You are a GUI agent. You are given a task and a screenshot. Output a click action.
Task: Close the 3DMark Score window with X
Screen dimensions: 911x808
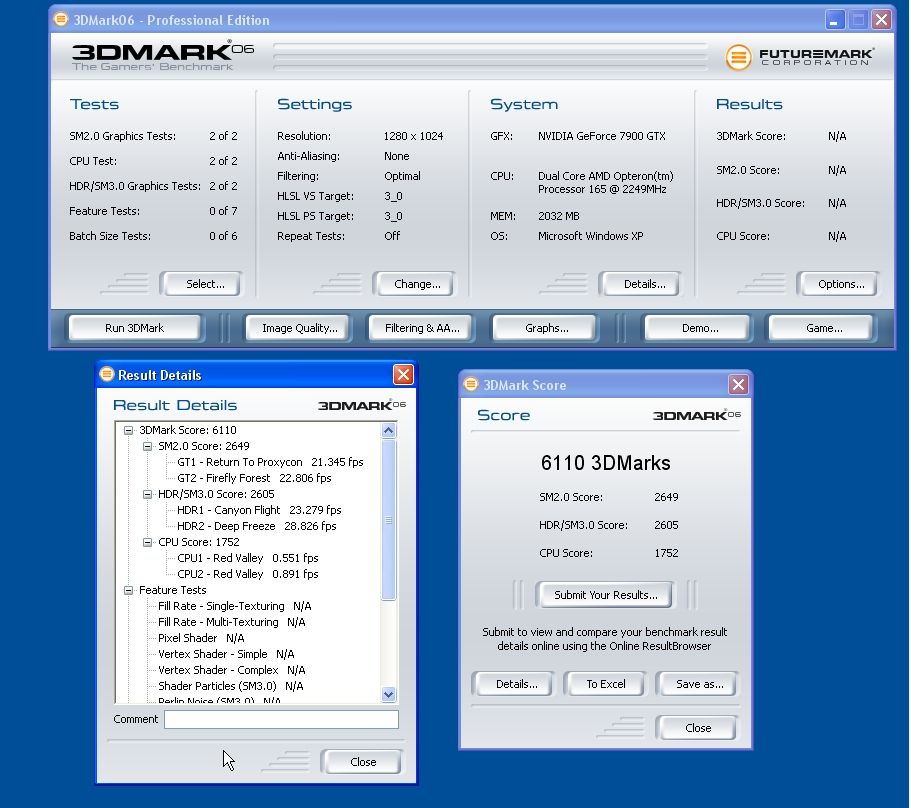point(738,384)
